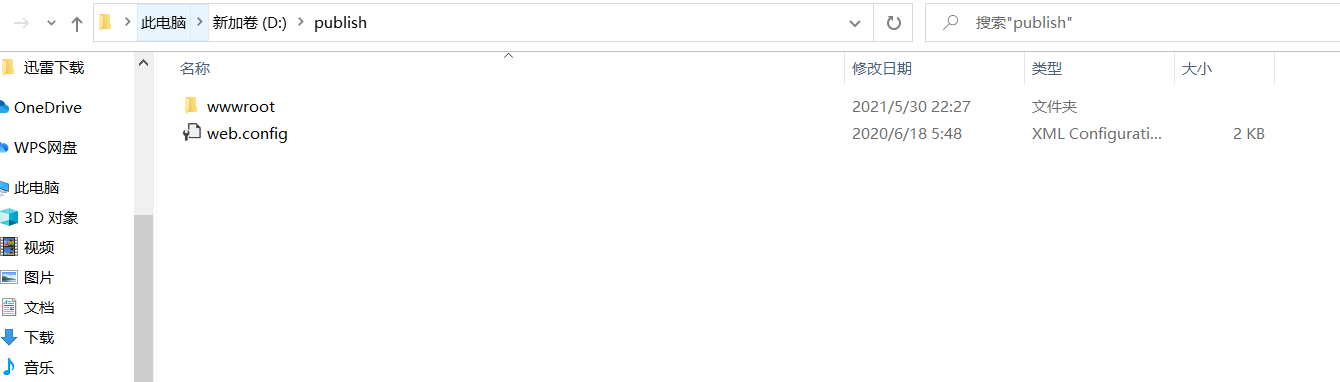
Task: Click the web.config file icon
Action: 192,133
